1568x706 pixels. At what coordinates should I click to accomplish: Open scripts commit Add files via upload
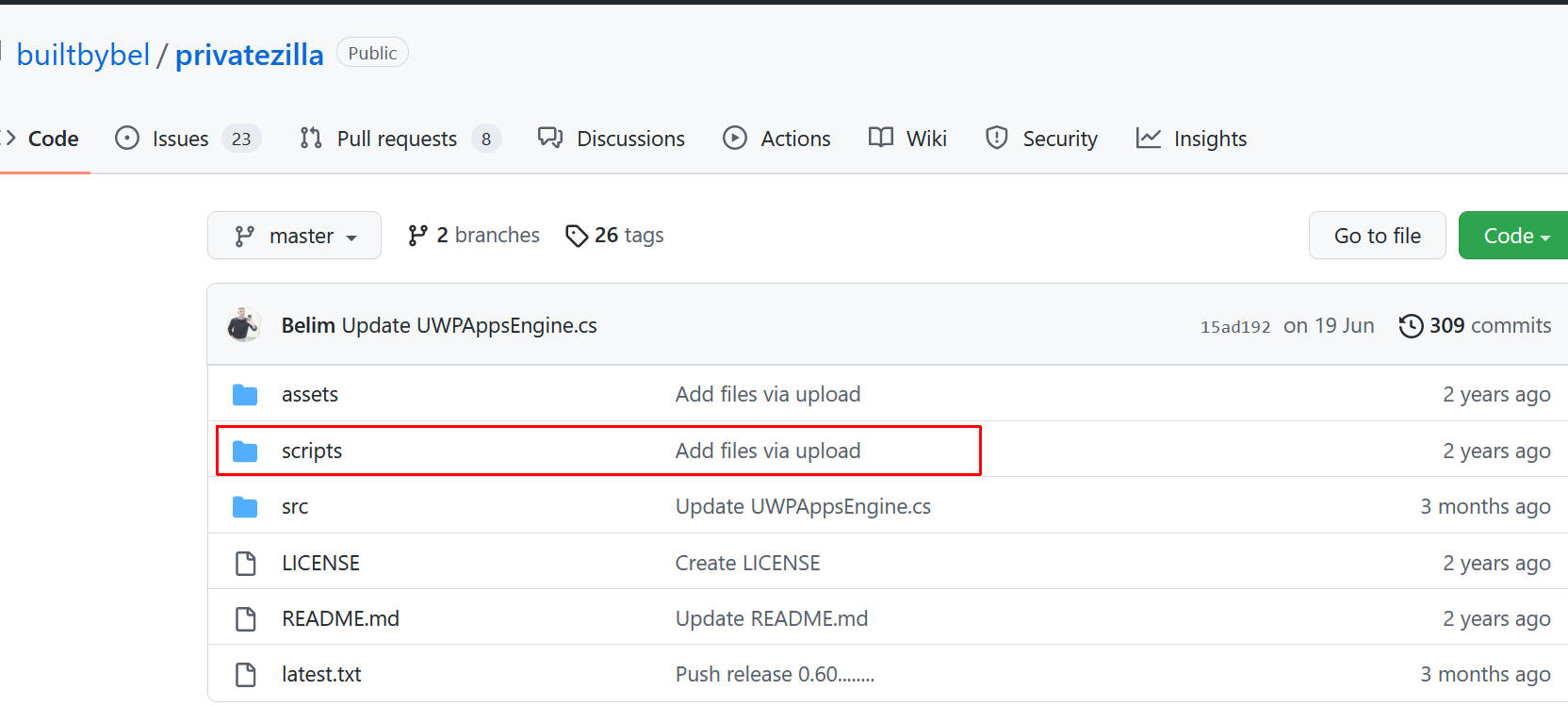coord(768,451)
